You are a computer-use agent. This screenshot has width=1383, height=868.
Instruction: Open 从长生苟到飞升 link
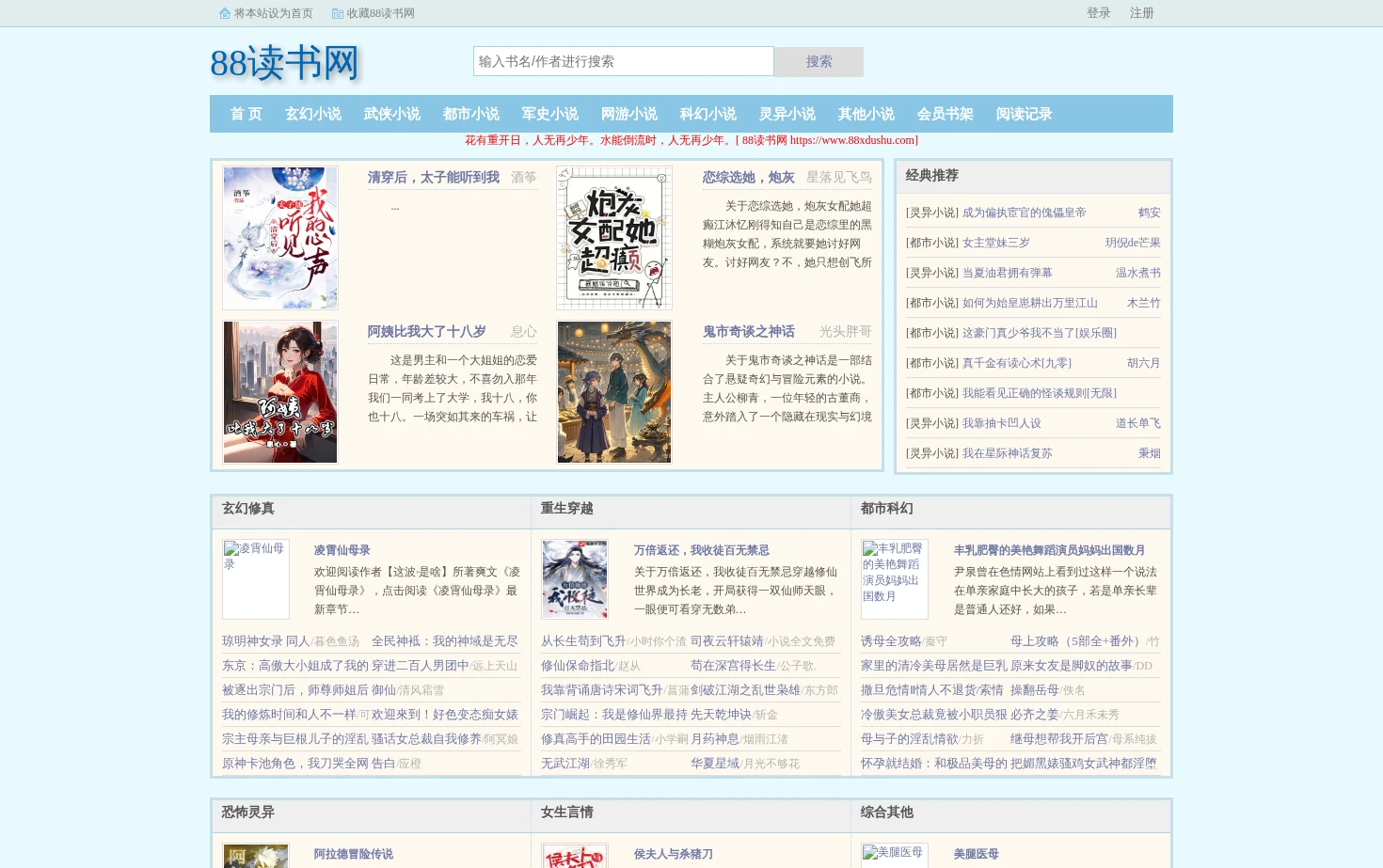(x=583, y=641)
